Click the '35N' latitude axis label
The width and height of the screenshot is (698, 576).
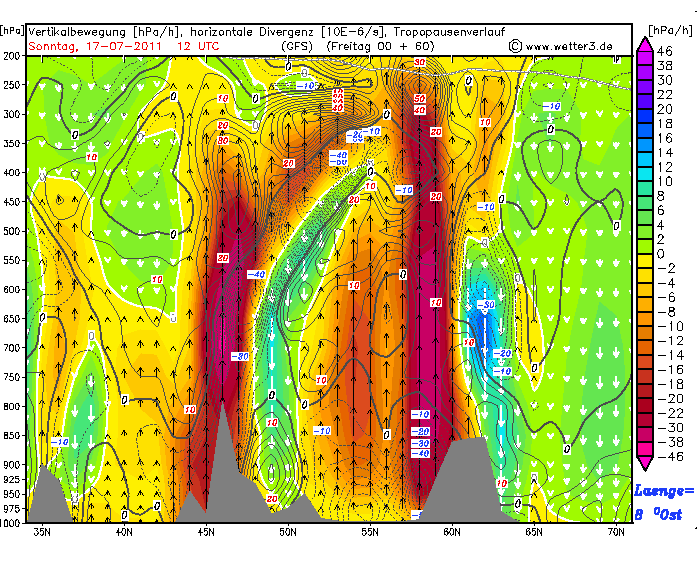[42, 532]
